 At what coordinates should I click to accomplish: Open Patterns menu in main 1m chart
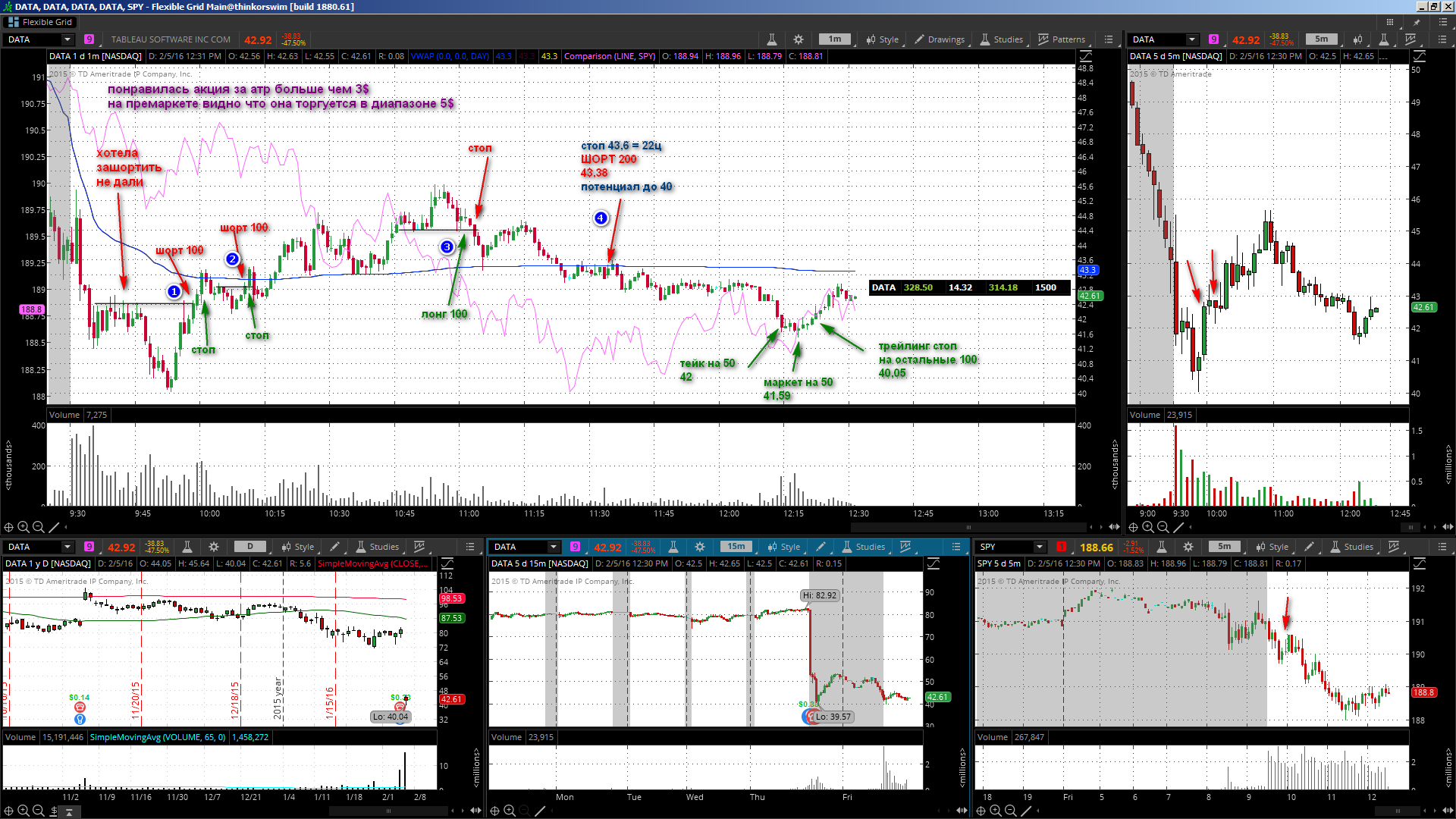1062,39
